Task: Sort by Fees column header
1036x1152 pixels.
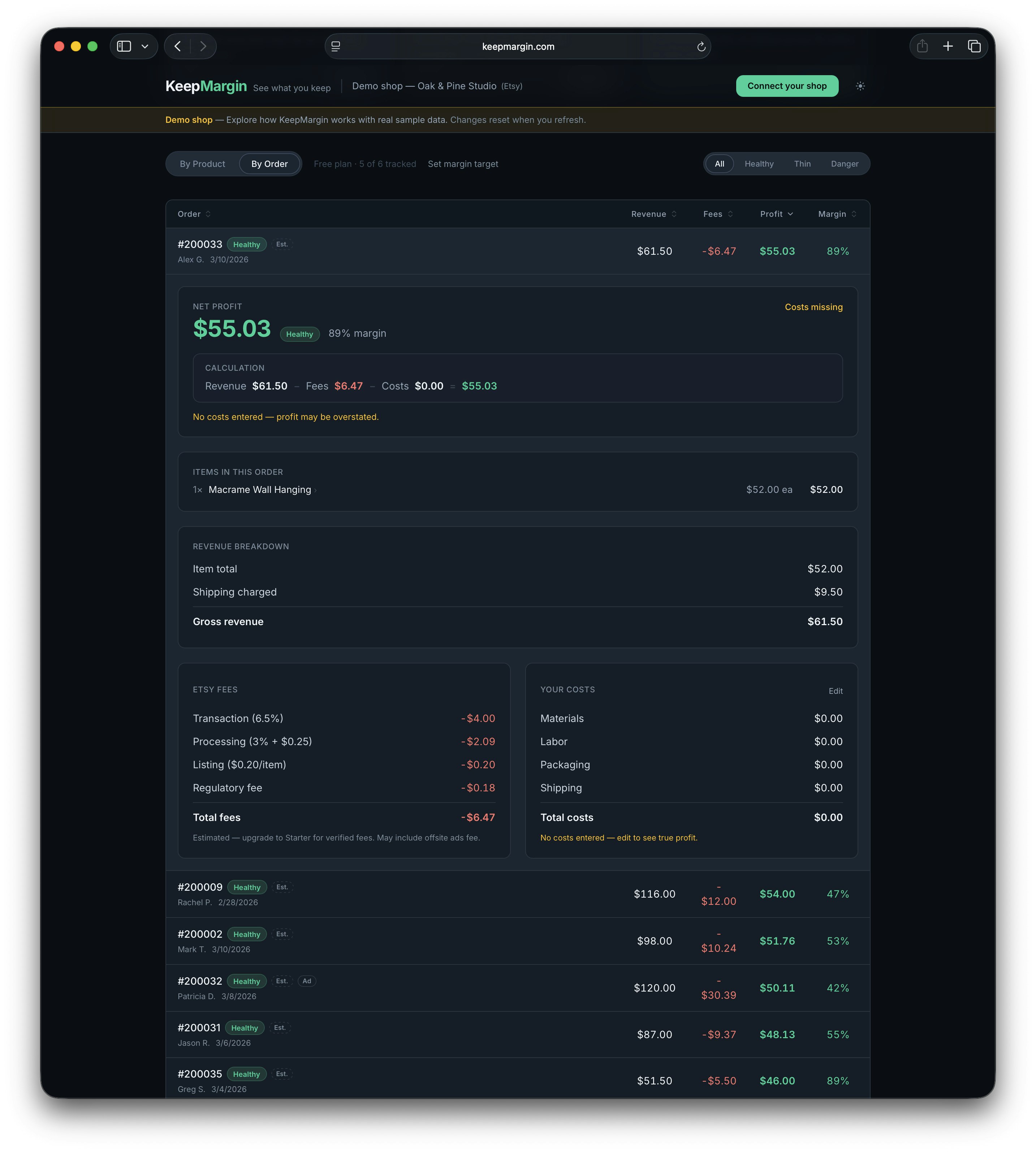Action: [718, 214]
